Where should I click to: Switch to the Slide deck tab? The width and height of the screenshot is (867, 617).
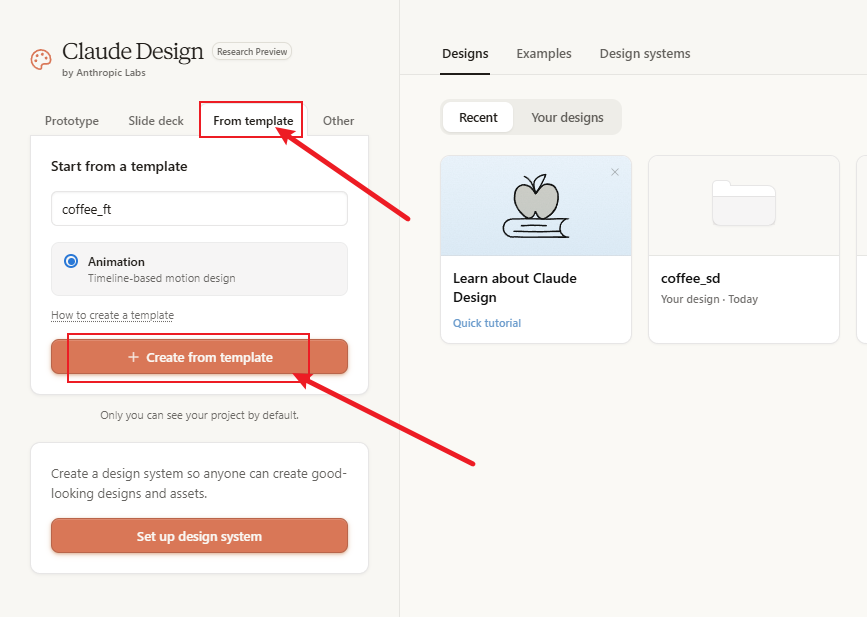point(156,121)
